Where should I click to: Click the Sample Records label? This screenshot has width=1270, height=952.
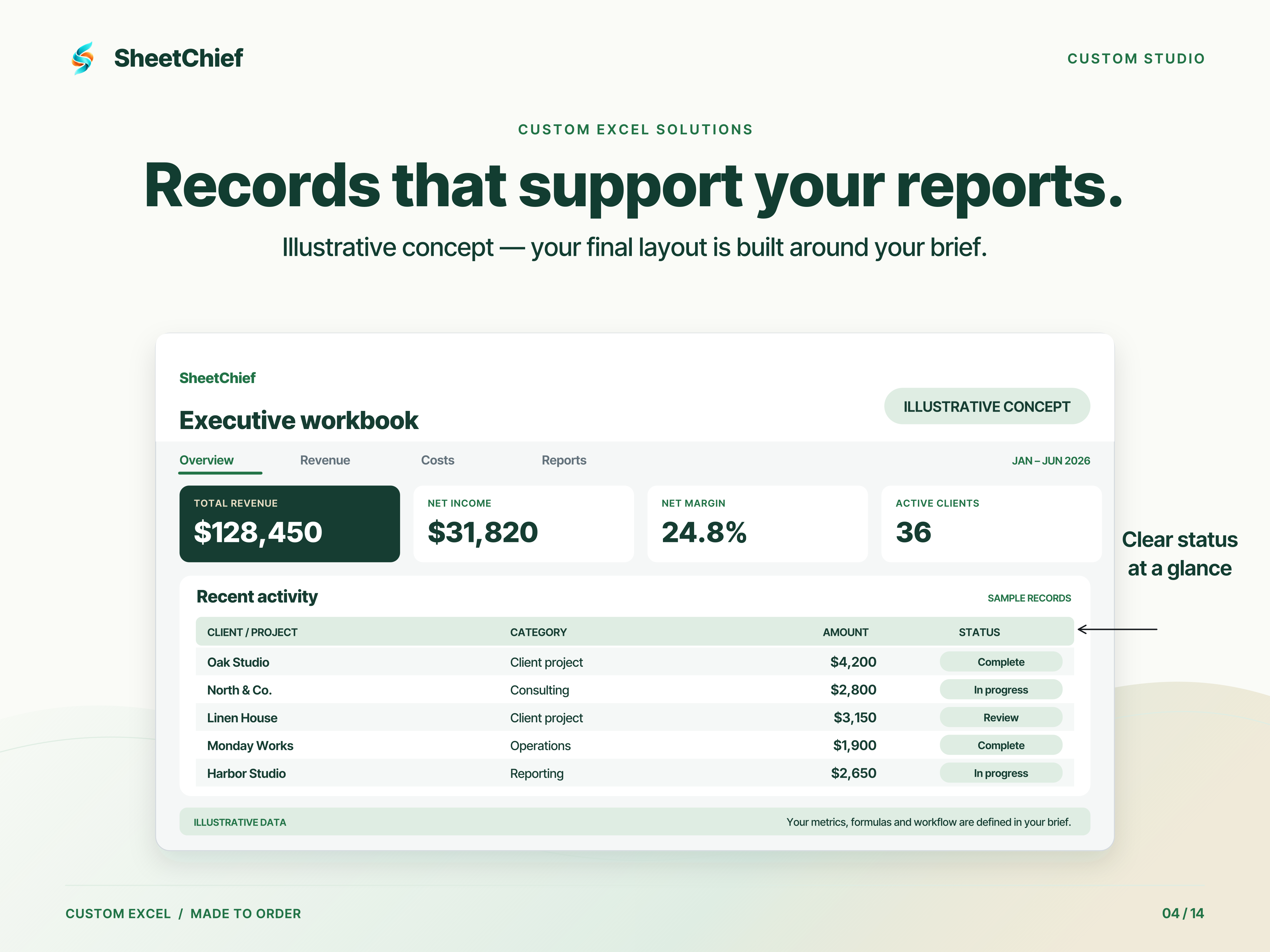(x=1029, y=598)
